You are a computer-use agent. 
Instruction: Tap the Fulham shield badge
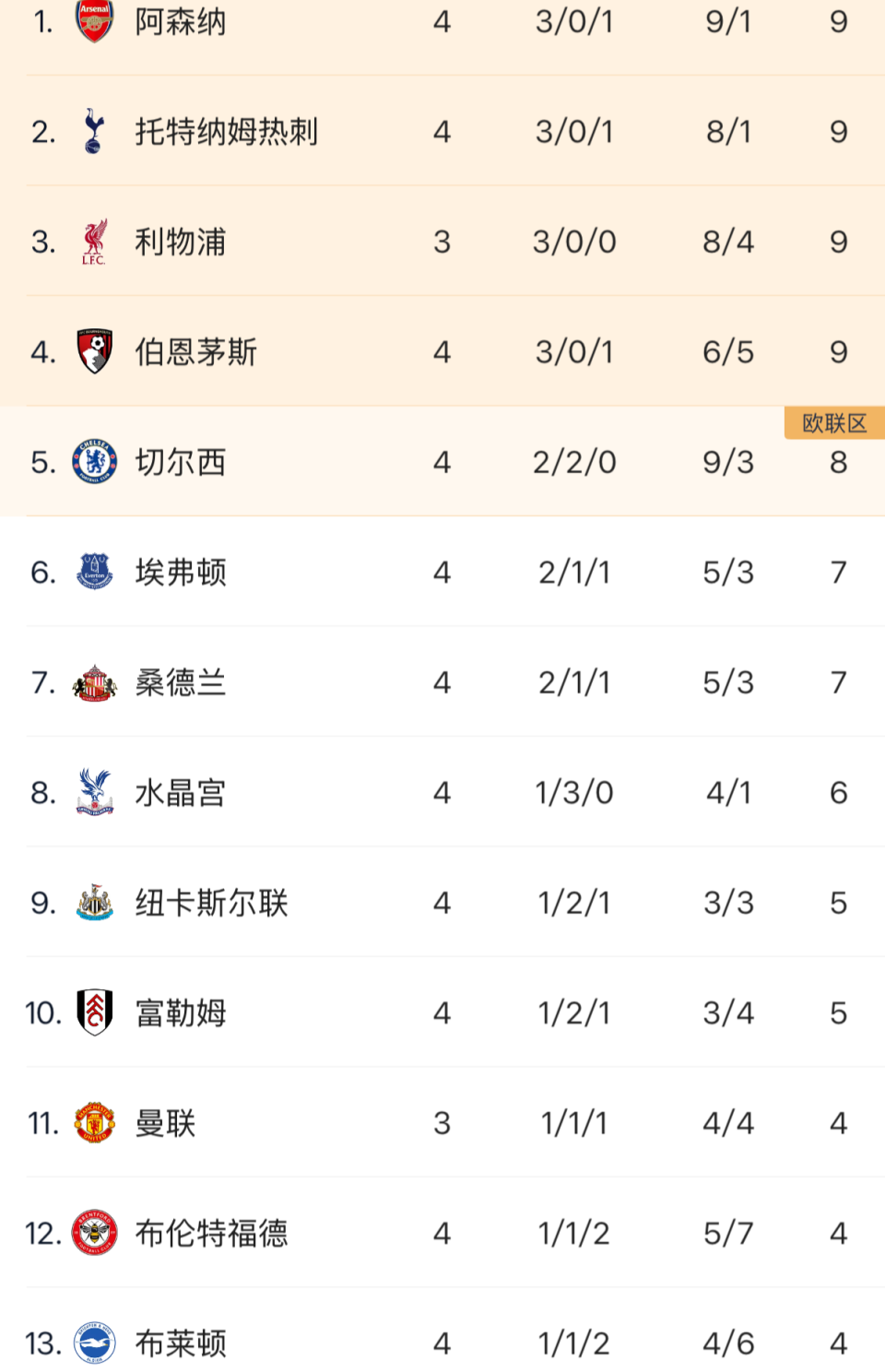(94, 1012)
